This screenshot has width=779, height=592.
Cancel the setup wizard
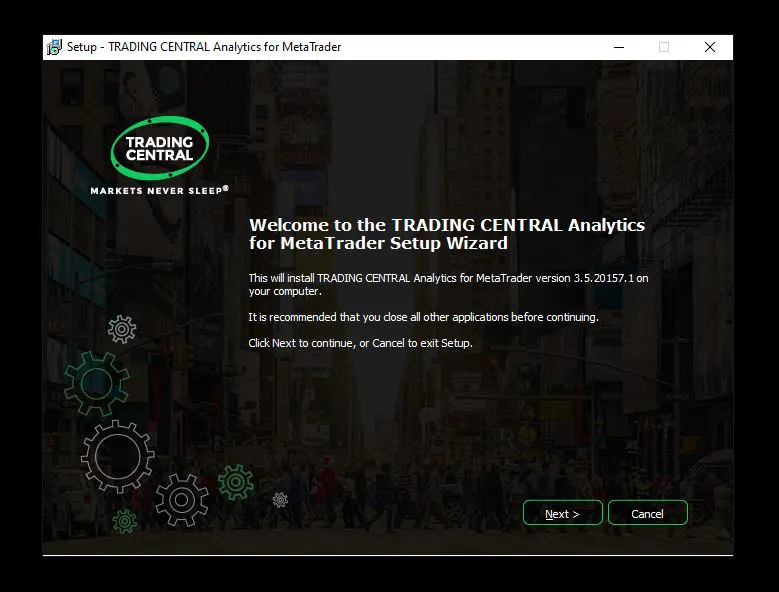[x=647, y=513]
